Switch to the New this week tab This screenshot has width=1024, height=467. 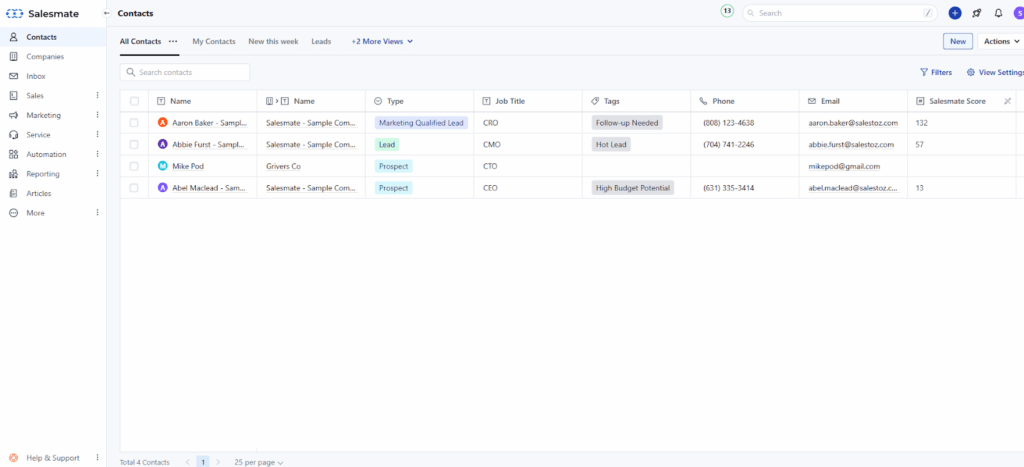point(273,41)
